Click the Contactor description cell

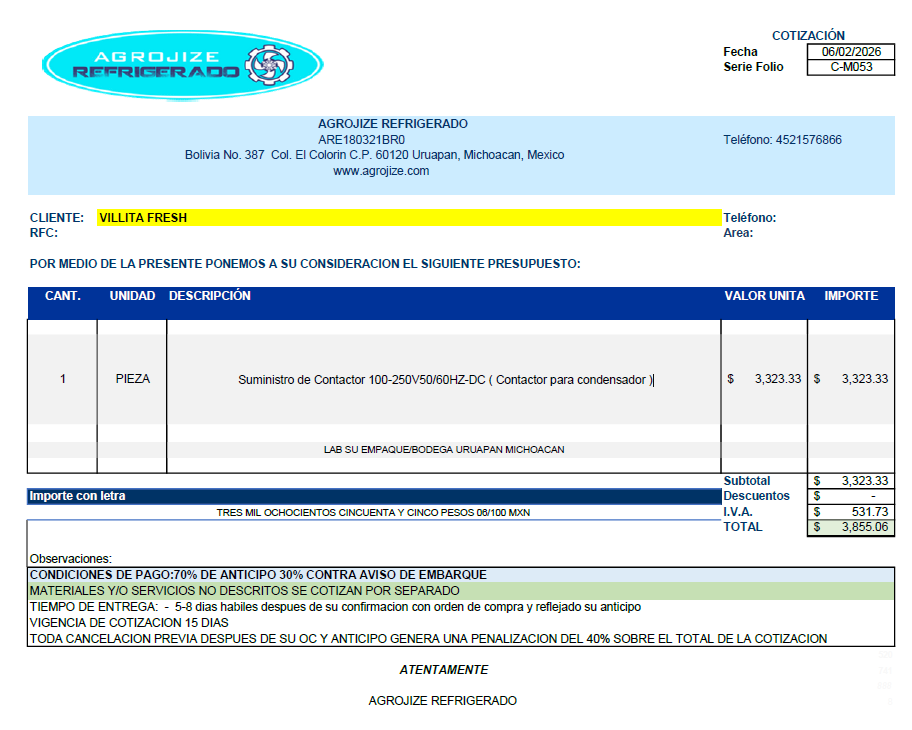tap(445, 380)
